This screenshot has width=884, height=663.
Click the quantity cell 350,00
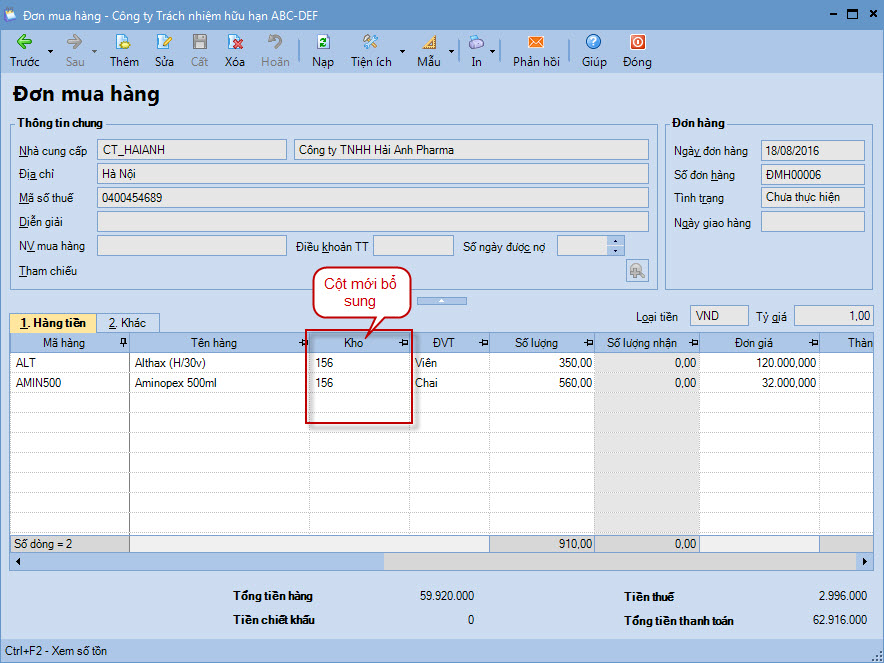coord(542,363)
